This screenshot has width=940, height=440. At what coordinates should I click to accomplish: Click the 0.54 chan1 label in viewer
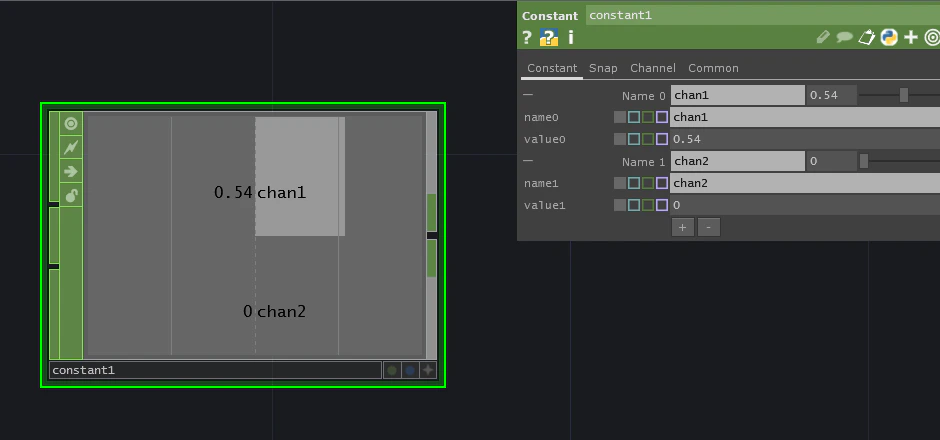260,192
